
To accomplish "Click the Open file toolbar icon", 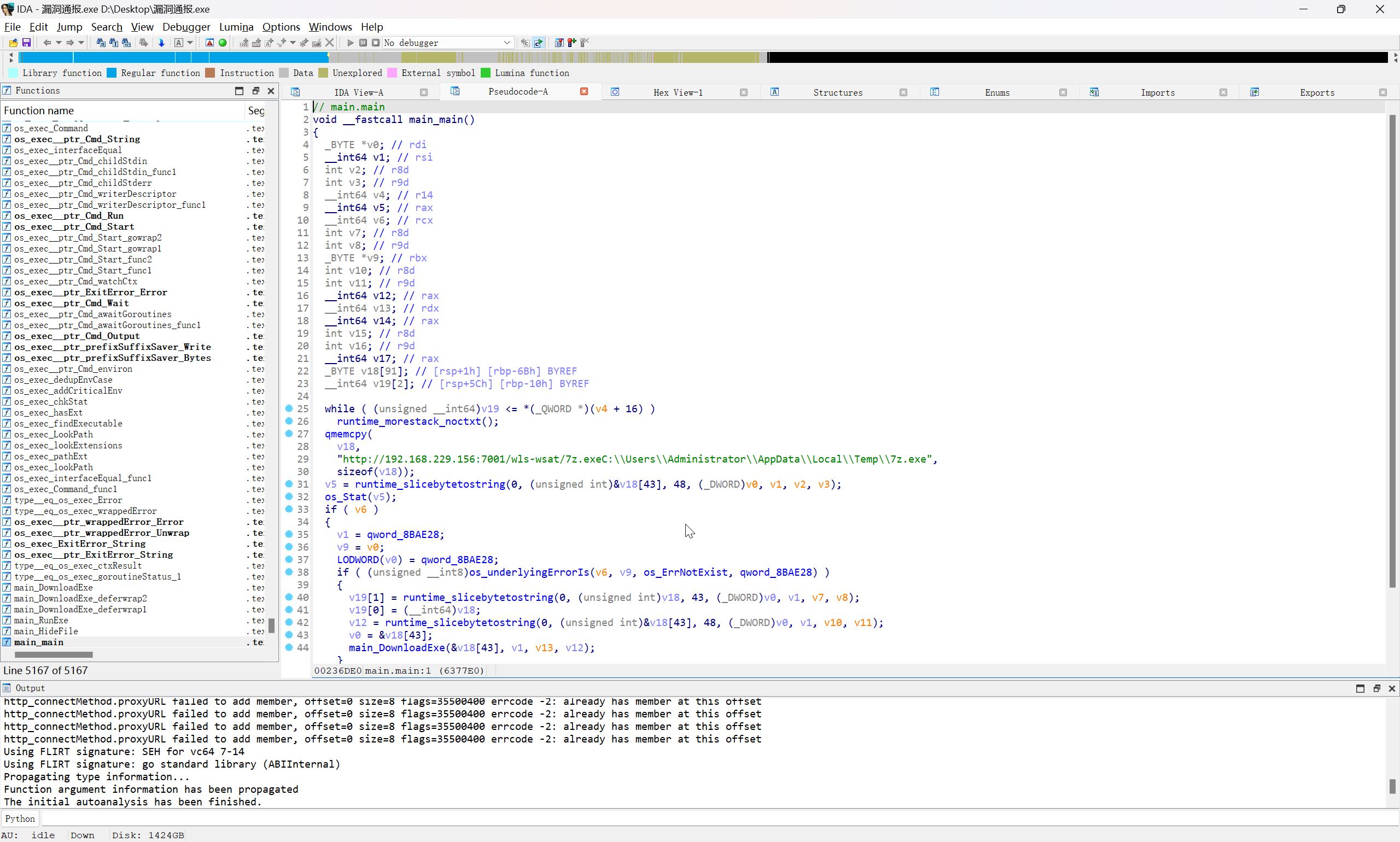I will pos(13,43).
